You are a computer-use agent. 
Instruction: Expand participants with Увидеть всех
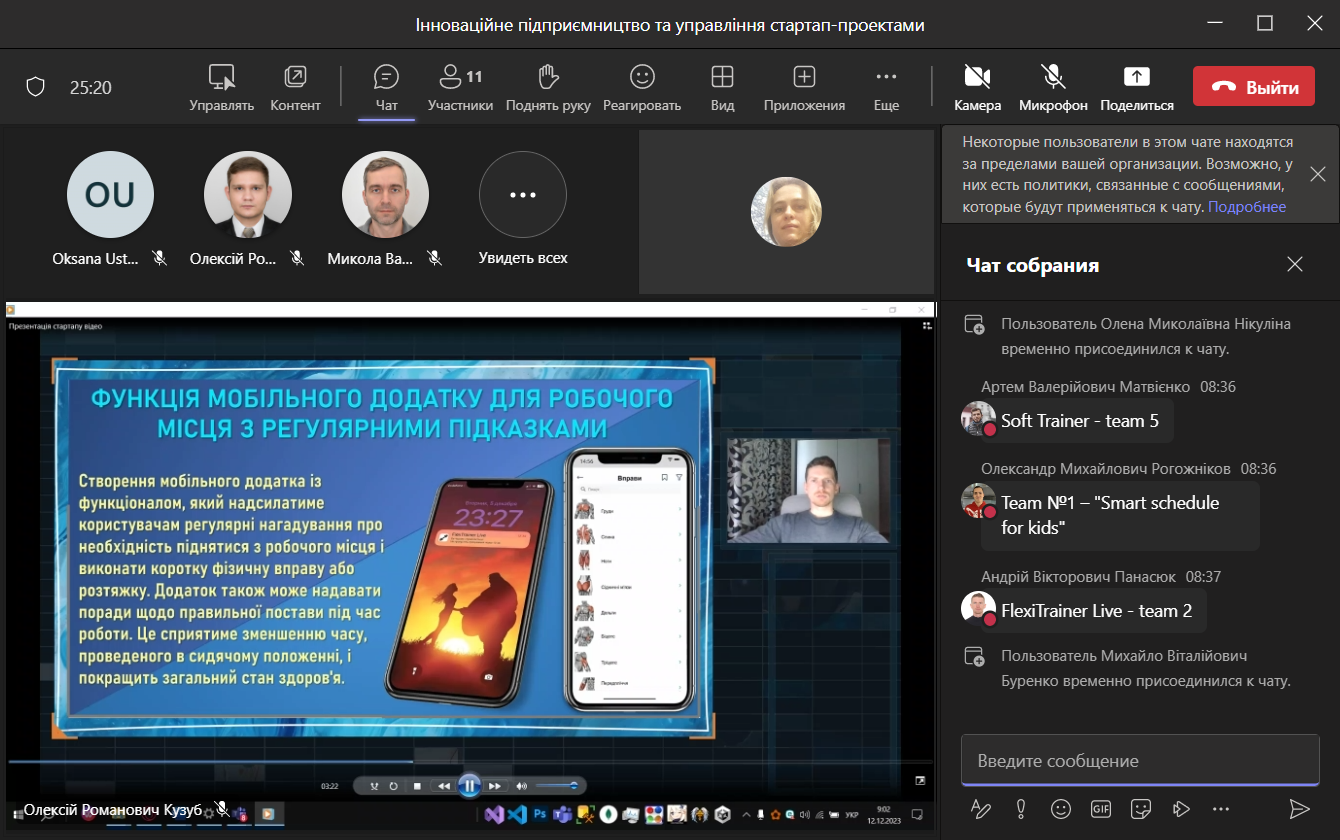pos(522,196)
